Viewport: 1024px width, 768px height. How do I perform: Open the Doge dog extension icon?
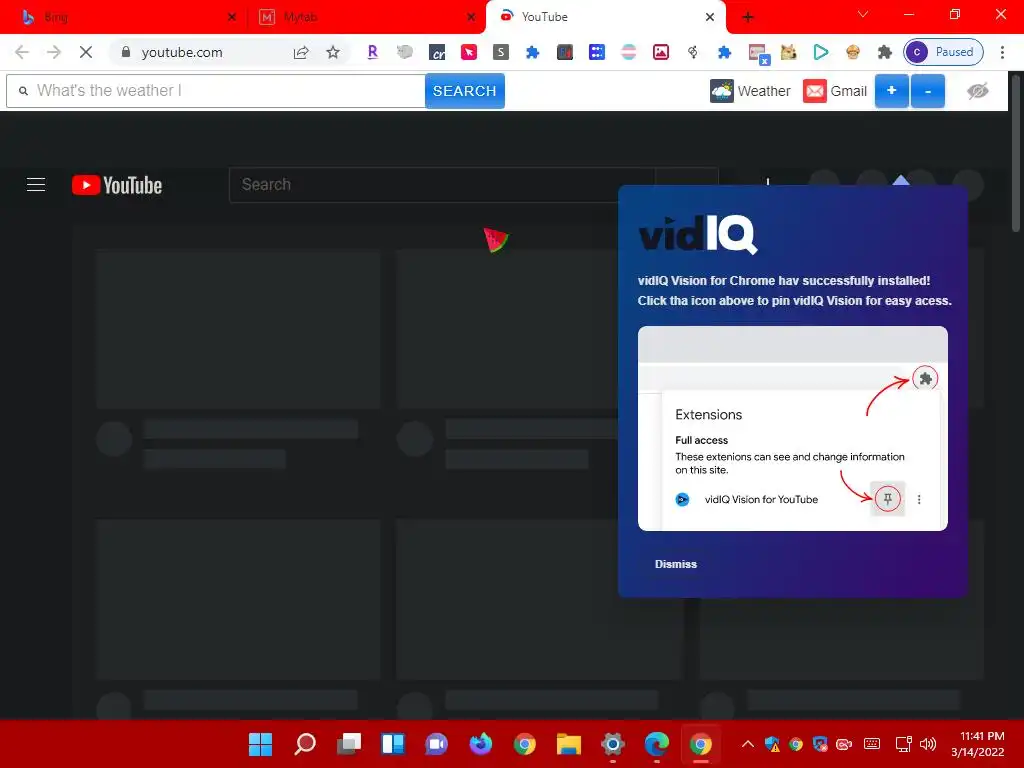point(789,52)
